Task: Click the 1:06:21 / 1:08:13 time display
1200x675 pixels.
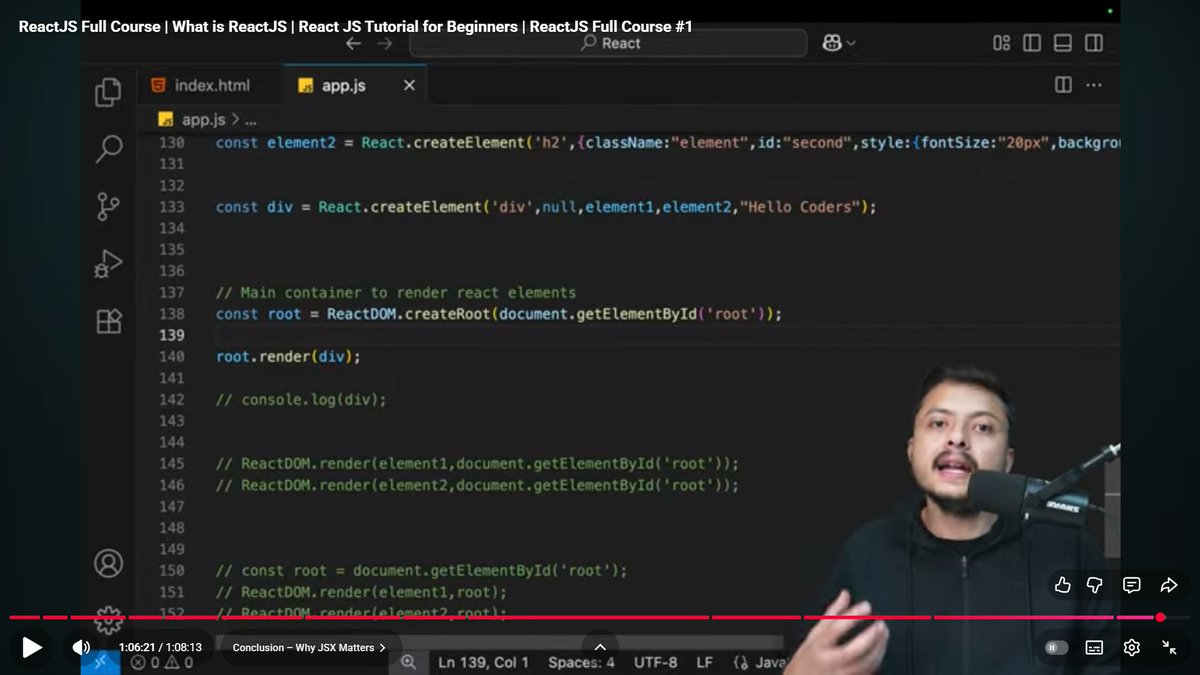Action: (x=160, y=647)
